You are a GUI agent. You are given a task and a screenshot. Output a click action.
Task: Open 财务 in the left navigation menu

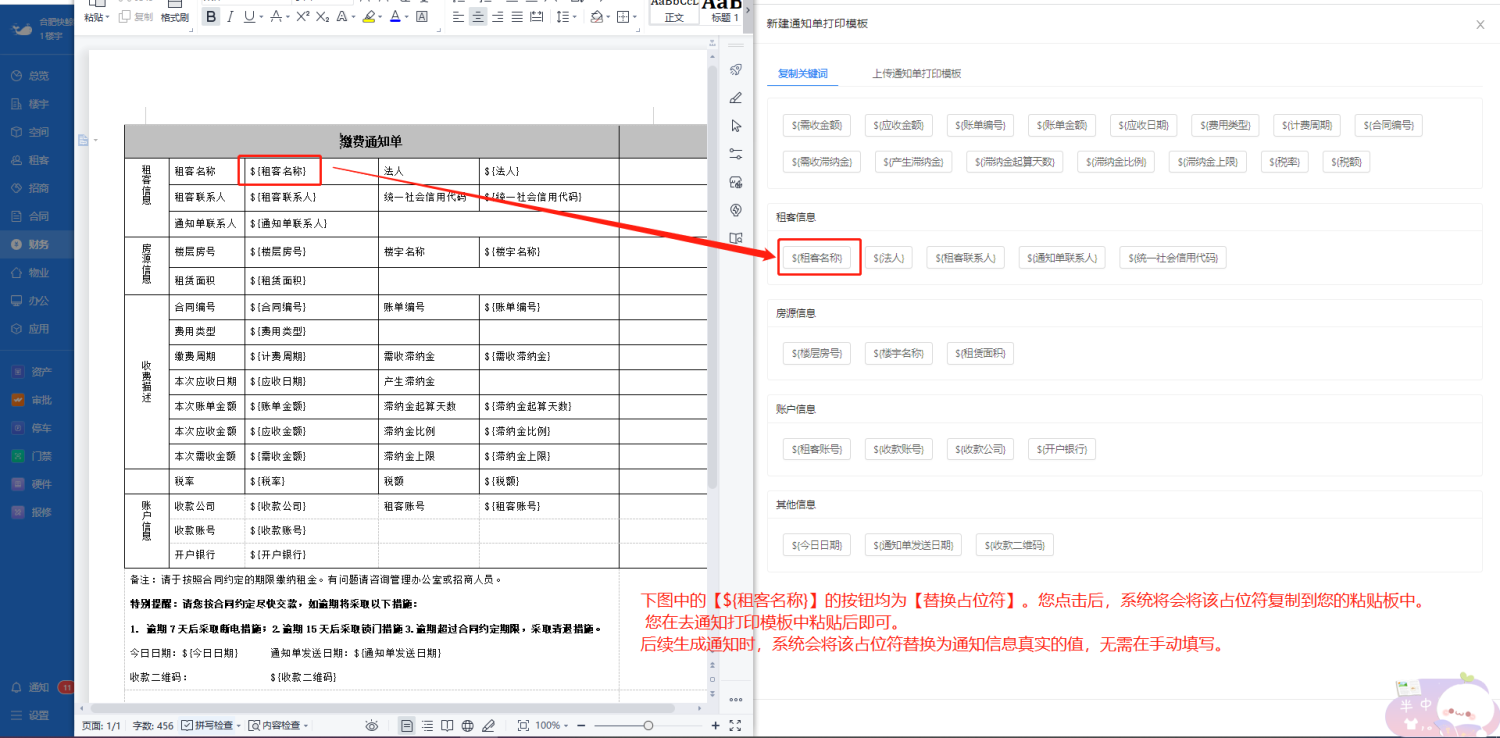pos(37,244)
